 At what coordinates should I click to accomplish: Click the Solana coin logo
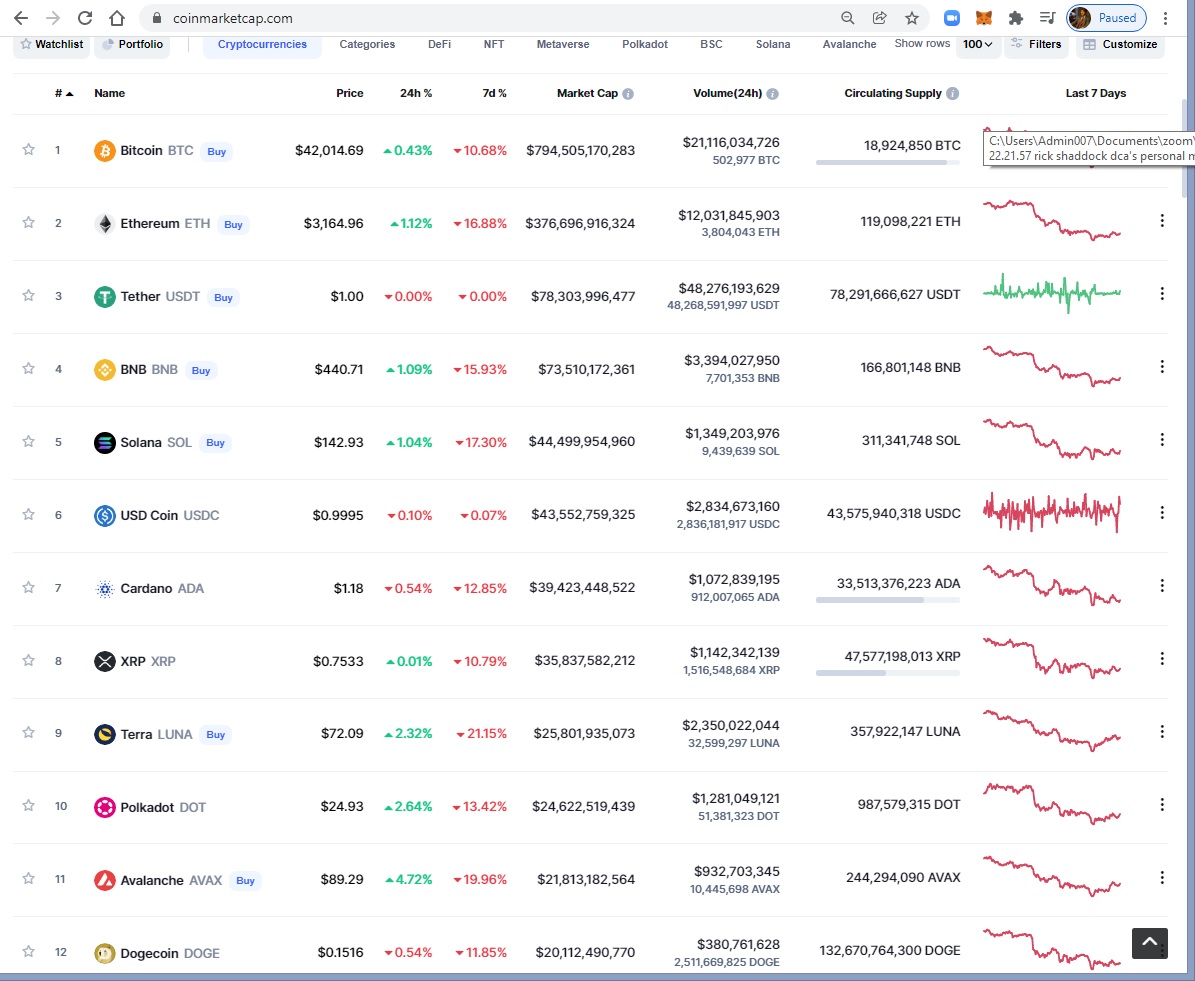coord(104,442)
